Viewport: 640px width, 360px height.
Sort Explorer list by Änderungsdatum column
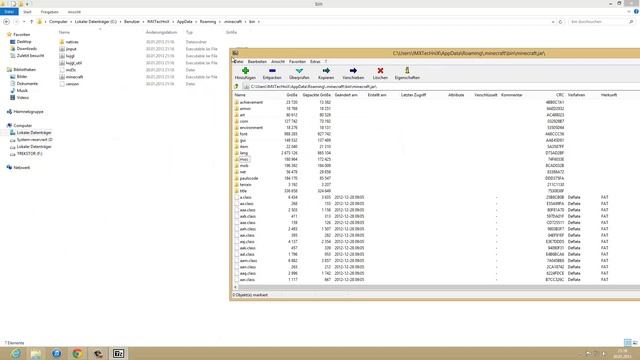tap(161, 32)
